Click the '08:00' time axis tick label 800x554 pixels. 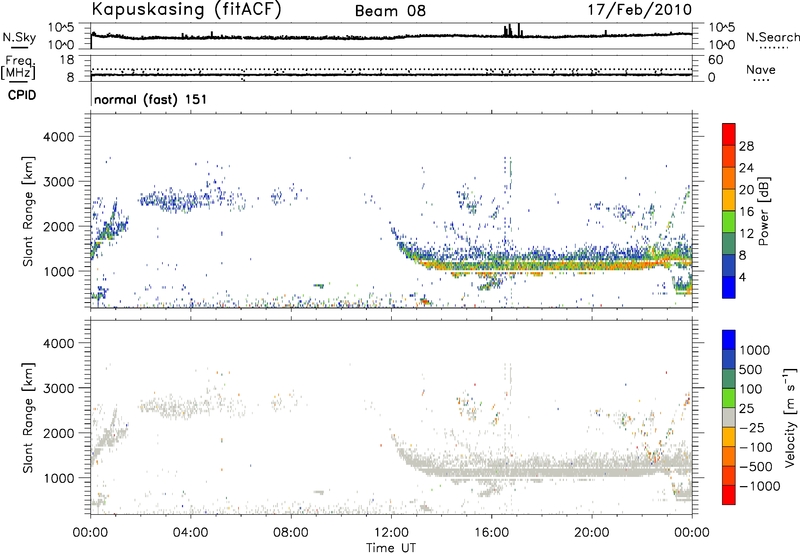pyautogui.click(x=291, y=533)
